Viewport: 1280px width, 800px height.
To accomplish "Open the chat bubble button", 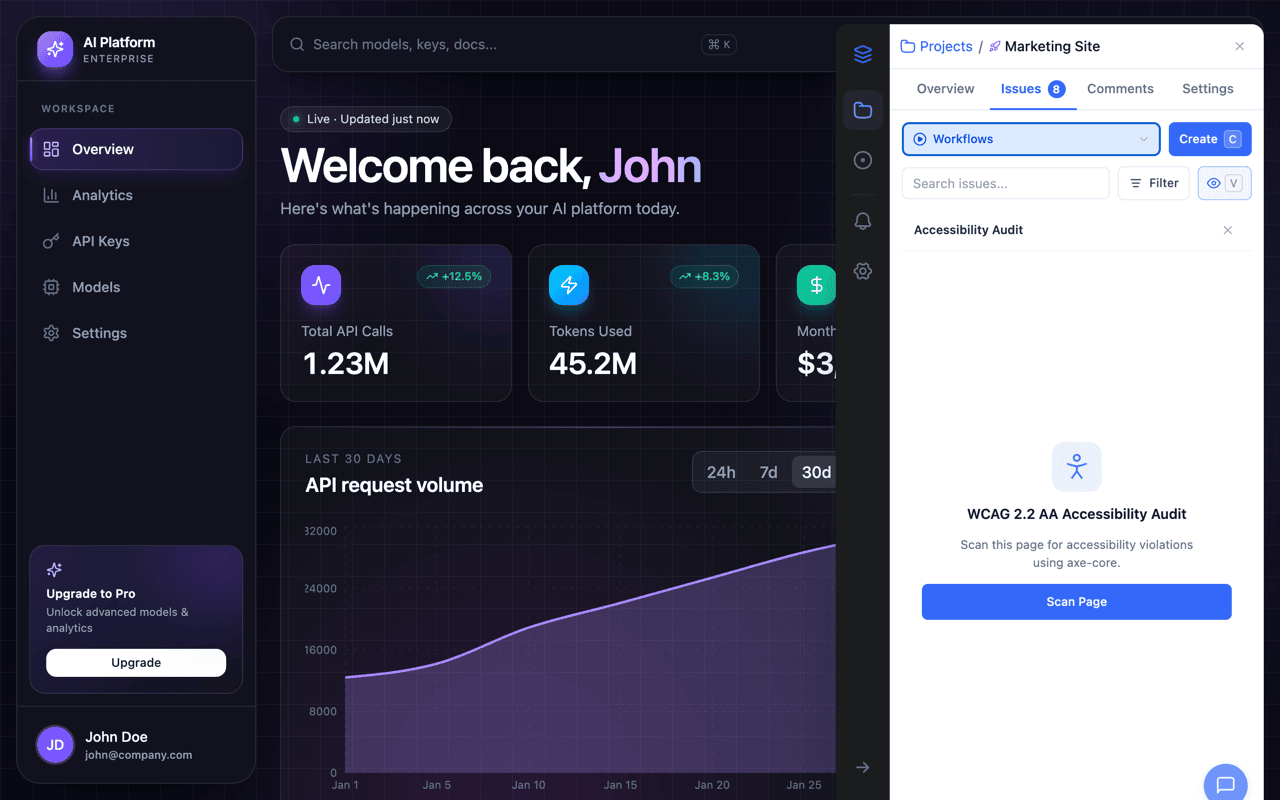I will pyautogui.click(x=1225, y=784).
